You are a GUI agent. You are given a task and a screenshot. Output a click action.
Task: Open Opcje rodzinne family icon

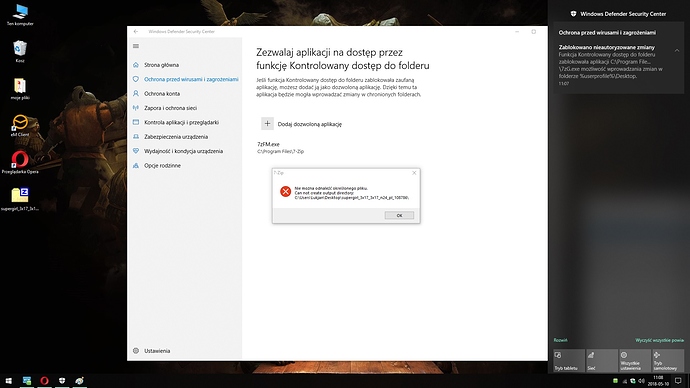point(136,165)
